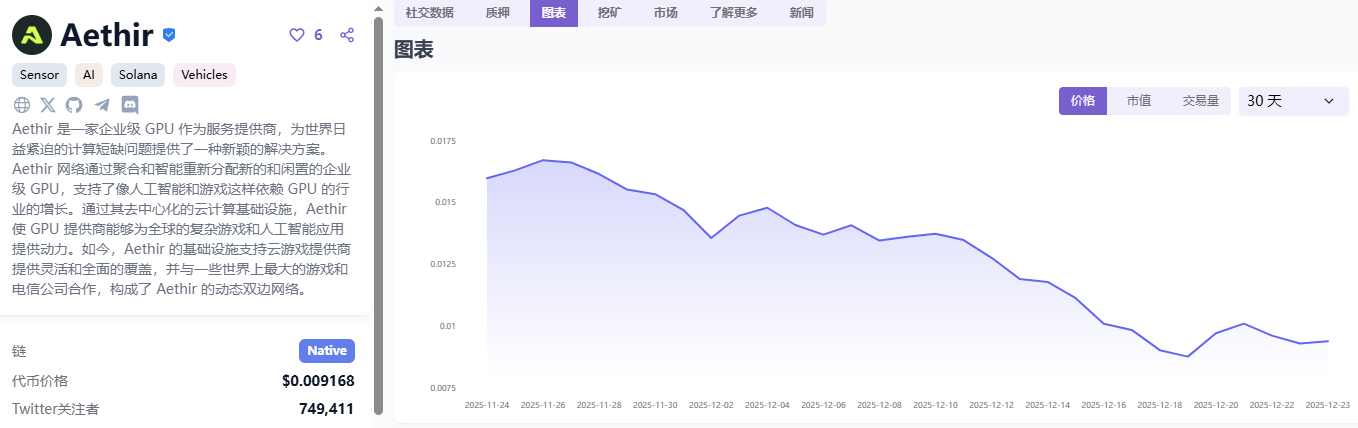Open the Discord server icon
The image size is (1358, 428).
pos(129,104)
